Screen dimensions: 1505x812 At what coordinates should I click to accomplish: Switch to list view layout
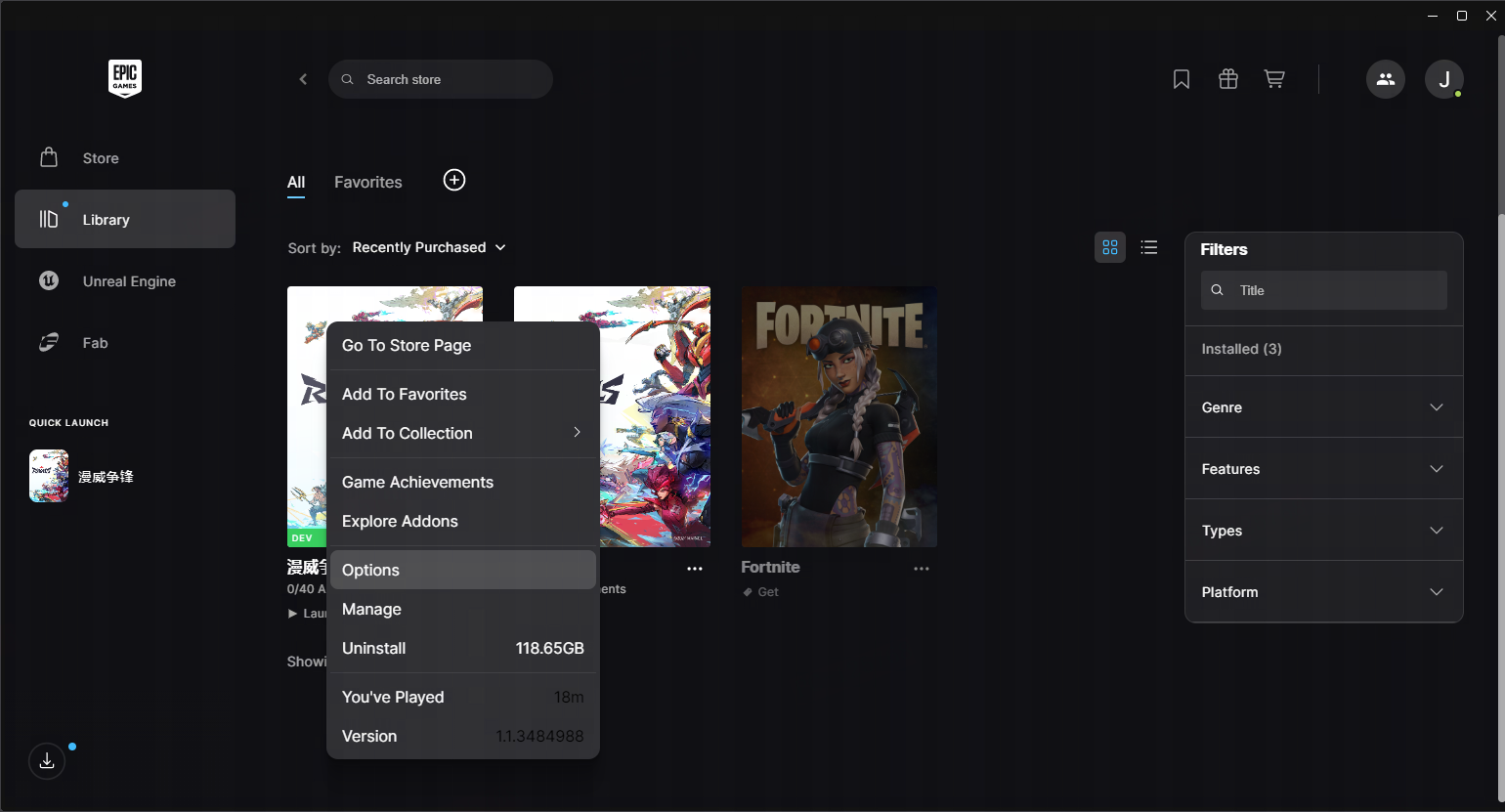point(1149,247)
